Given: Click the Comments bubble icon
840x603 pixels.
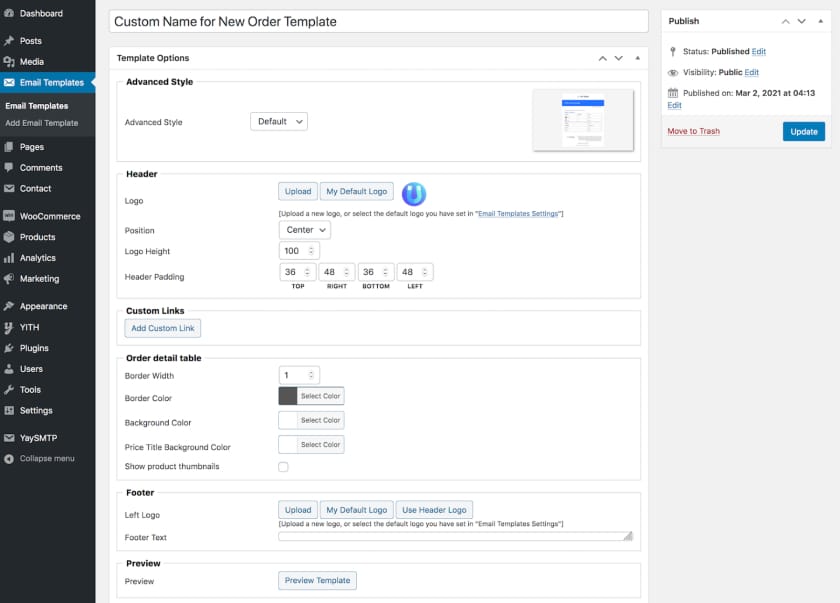Looking at the screenshot, I should pyautogui.click(x=9, y=168).
